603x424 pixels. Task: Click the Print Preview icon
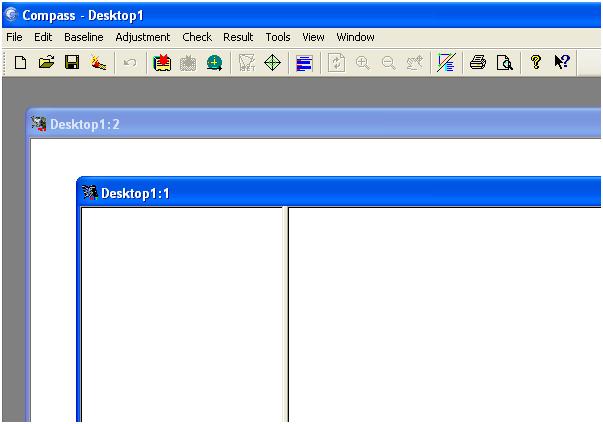[505, 63]
